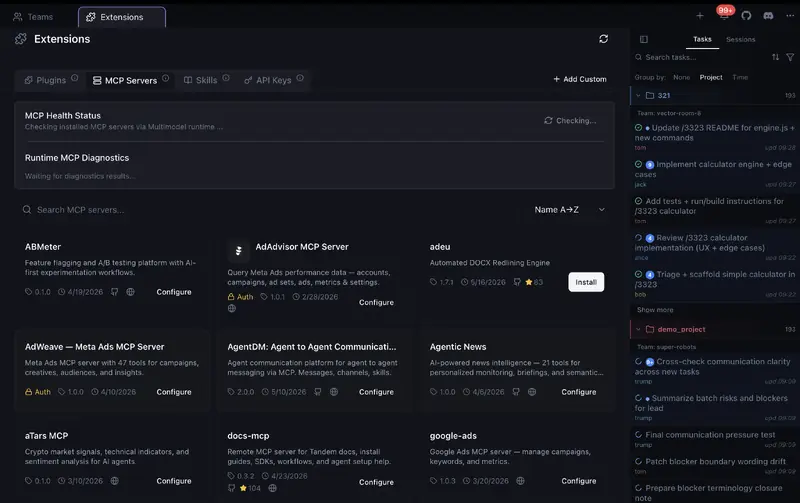Click the info icon beside API Keys
This screenshot has height=503, width=800.
pos(300,78)
